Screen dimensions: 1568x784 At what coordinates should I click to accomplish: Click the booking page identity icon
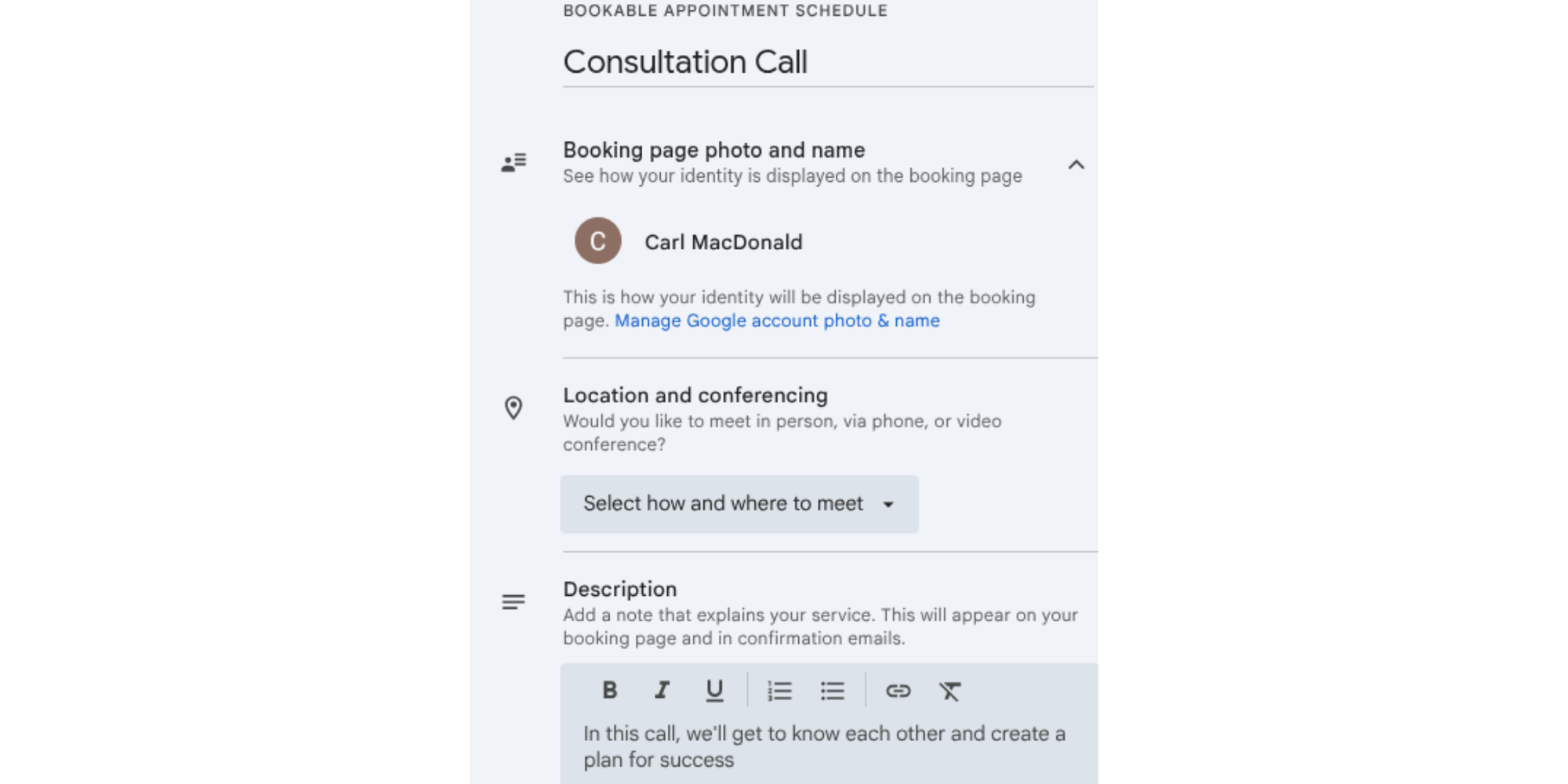[514, 162]
